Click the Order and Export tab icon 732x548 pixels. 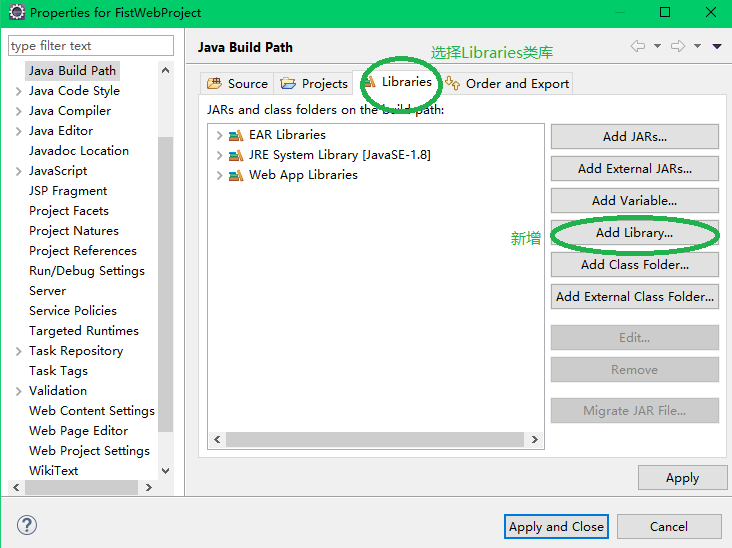[x=452, y=83]
